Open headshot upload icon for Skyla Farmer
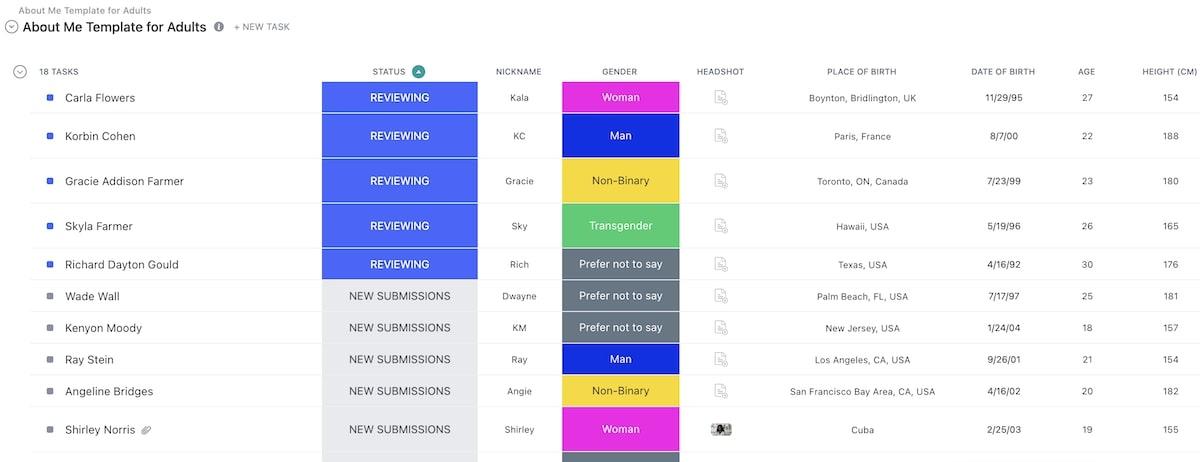 pyautogui.click(x=721, y=226)
